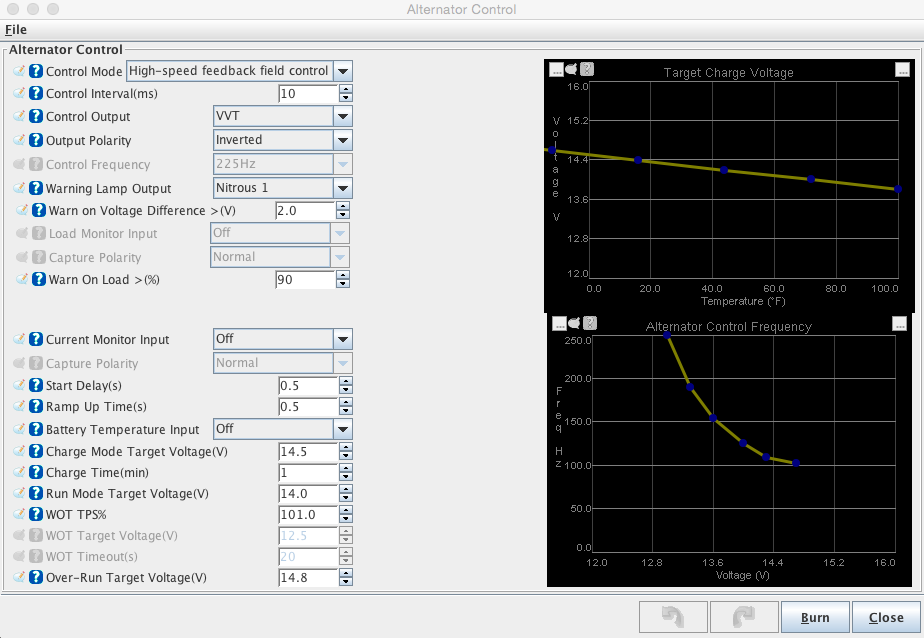This screenshot has height=638, width=924.
Task: Click note icon beside Charge Time(min)
Action: click(x=20, y=473)
